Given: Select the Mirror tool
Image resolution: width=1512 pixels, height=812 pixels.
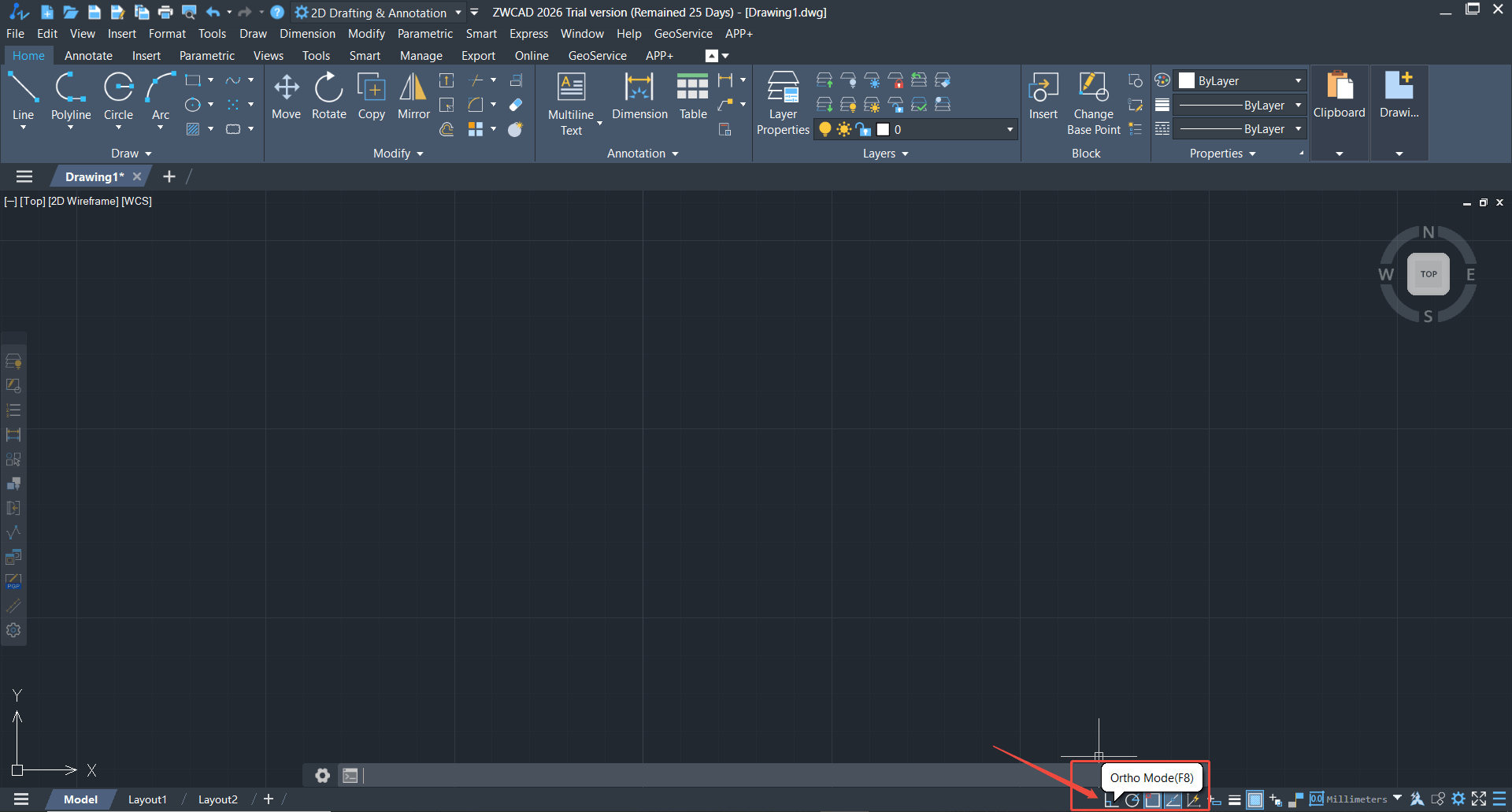Looking at the screenshot, I should [413, 96].
